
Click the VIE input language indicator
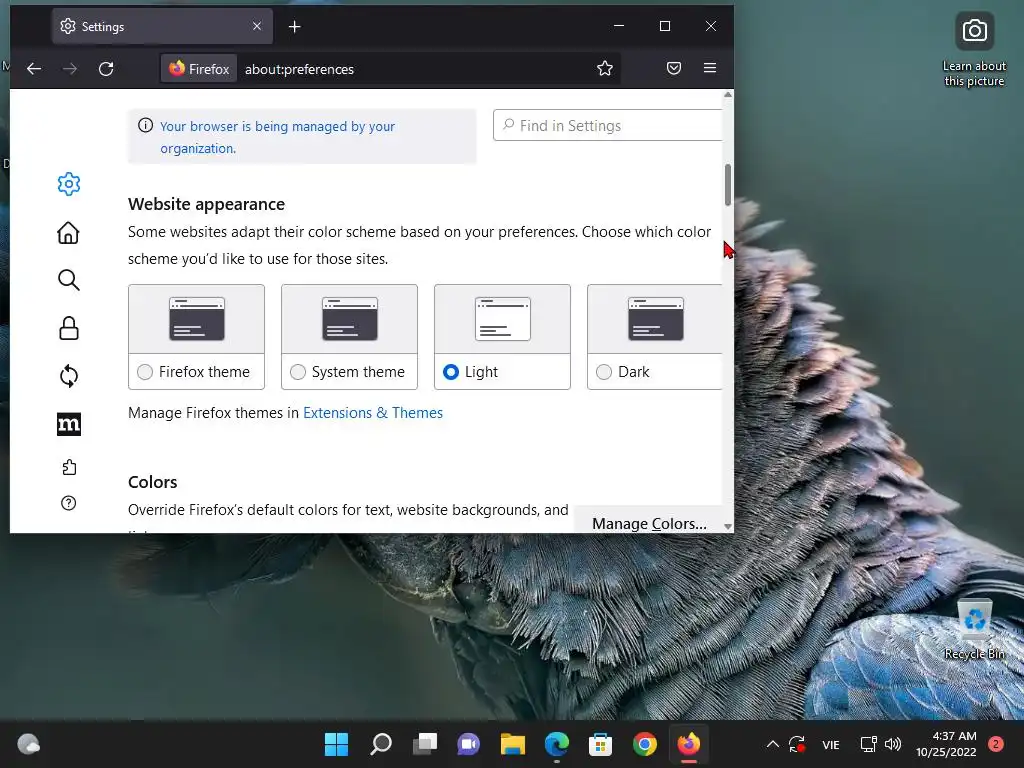point(831,744)
